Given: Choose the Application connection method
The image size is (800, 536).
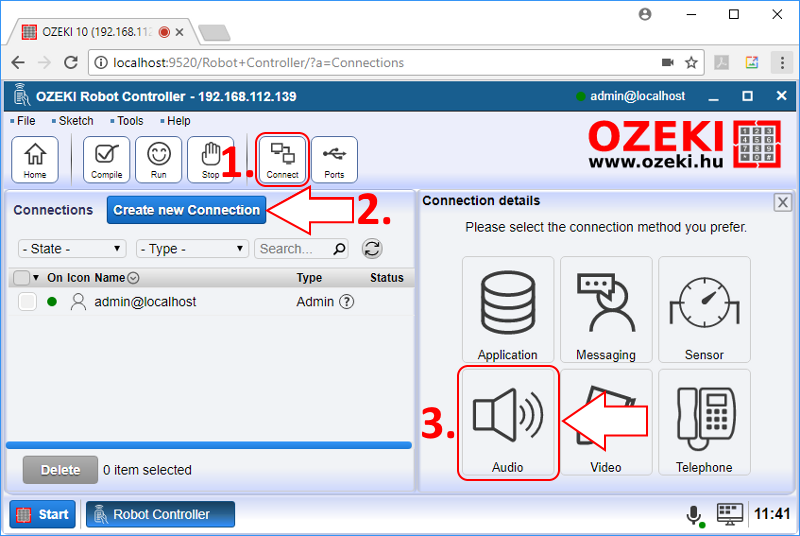Looking at the screenshot, I should (x=508, y=310).
